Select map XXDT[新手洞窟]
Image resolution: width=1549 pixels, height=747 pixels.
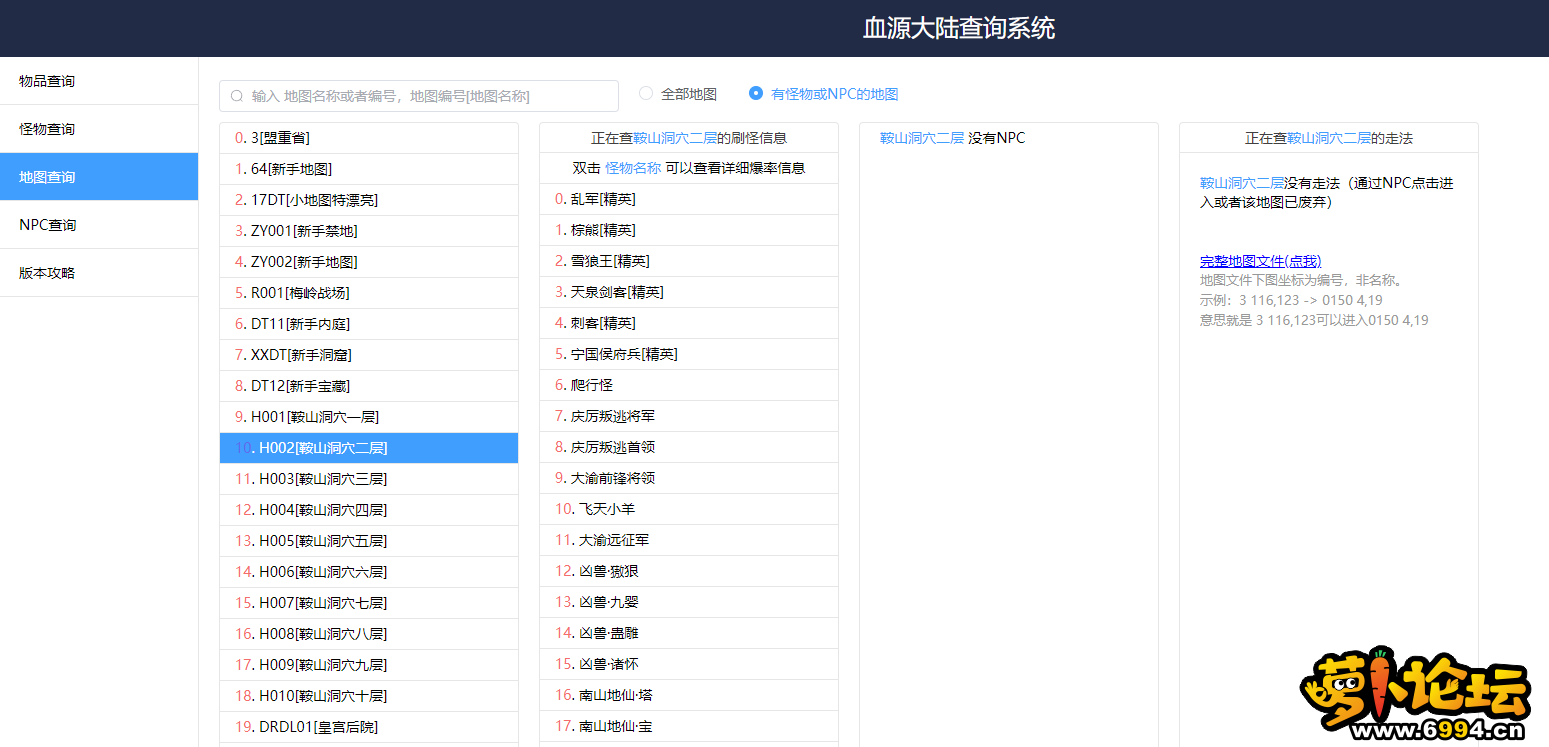369,355
